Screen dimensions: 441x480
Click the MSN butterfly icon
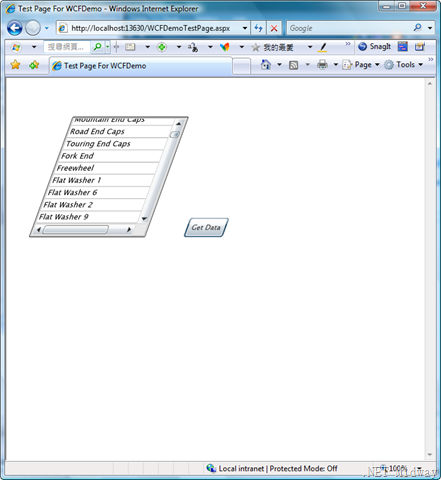[x=225, y=47]
